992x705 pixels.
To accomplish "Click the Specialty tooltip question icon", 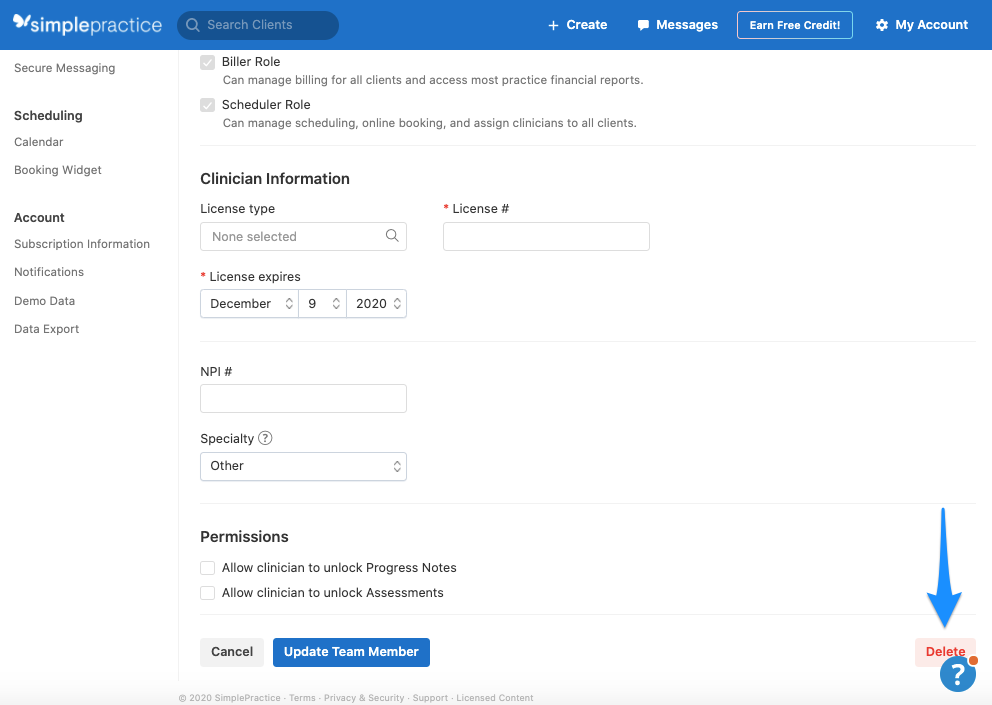I will click(x=264, y=438).
